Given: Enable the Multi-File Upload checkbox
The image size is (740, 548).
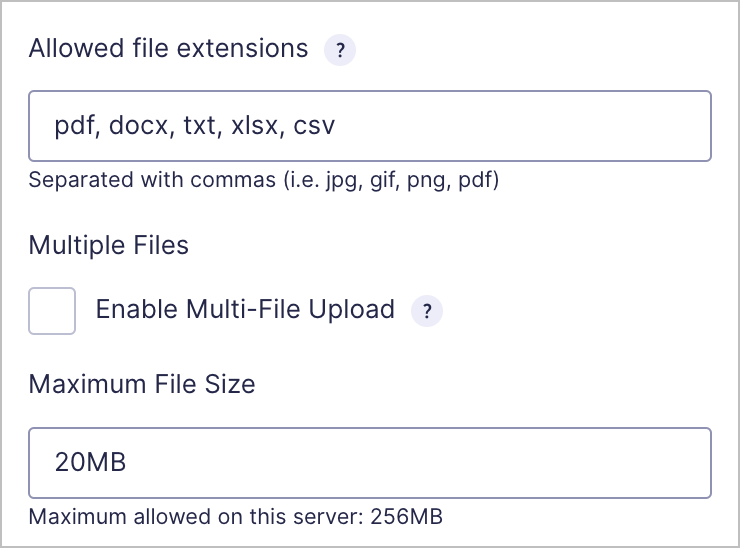Looking at the screenshot, I should click(52, 311).
